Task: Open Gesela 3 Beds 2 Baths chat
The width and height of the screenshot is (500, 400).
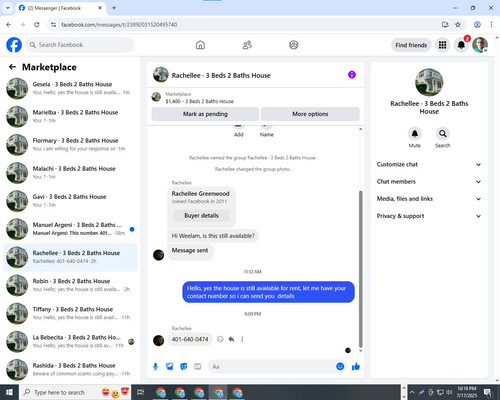Action: coord(70,88)
